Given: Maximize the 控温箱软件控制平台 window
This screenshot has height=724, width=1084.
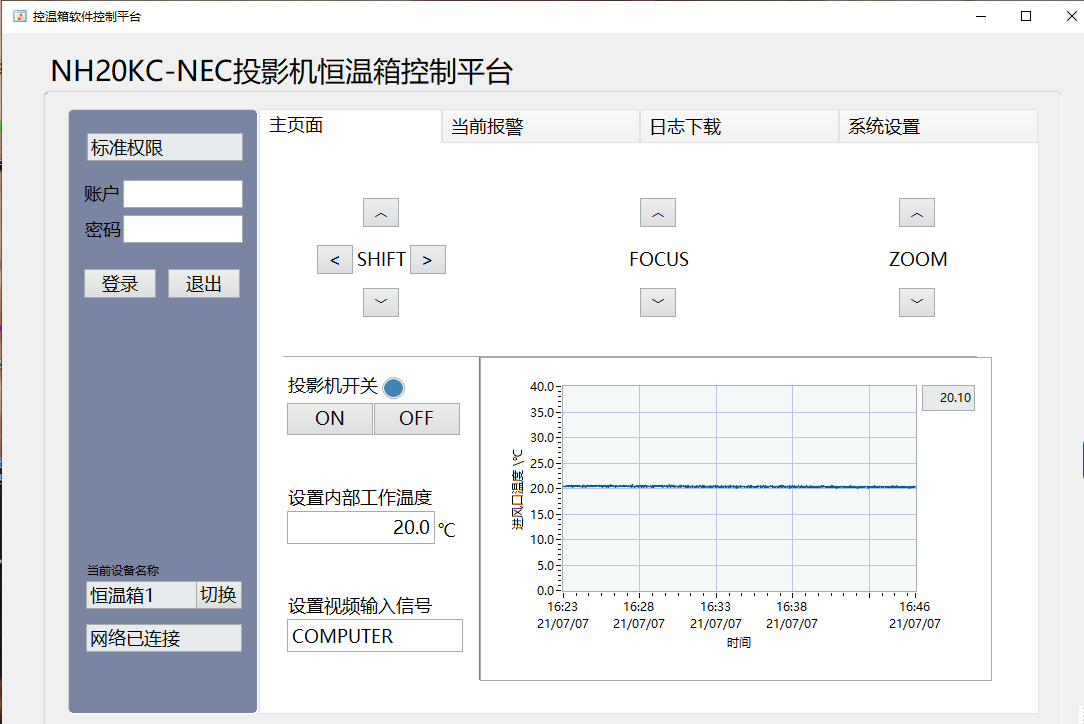Looking at the screenshot, I should pyautogui.click(x=1026, y=16).
